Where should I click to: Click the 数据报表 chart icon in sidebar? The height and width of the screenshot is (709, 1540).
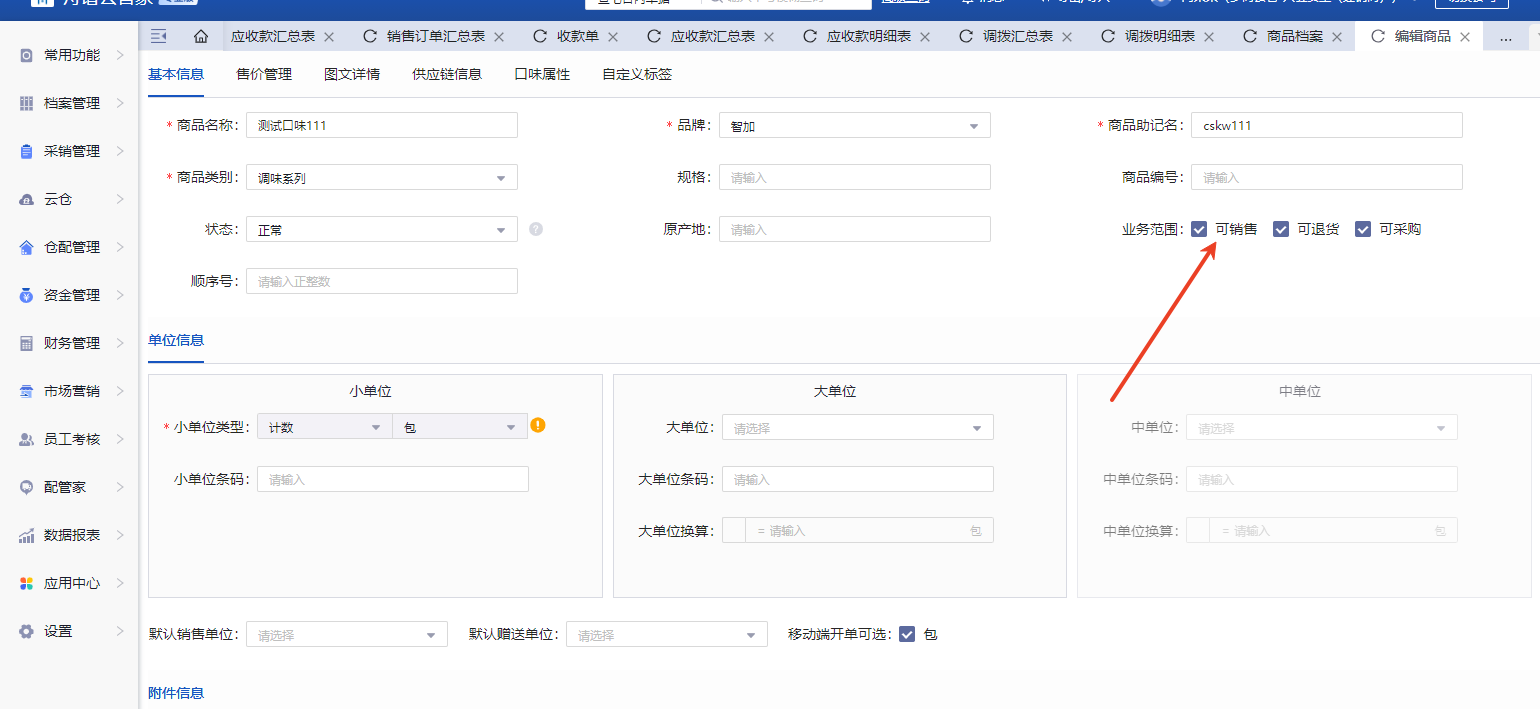(x=26, y=535)
